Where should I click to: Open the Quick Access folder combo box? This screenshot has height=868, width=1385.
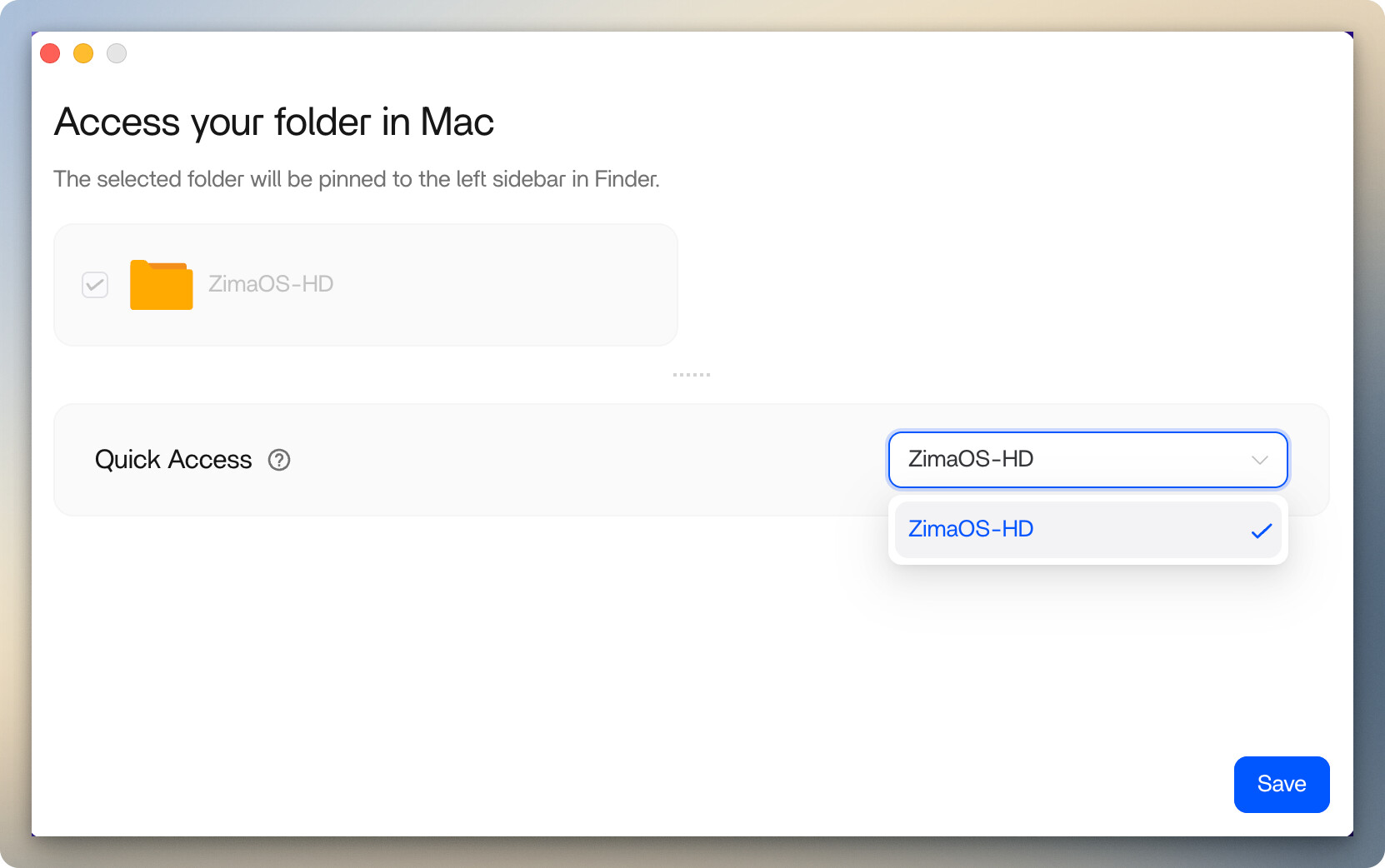pyautogui.click(x=1067, y=459)
